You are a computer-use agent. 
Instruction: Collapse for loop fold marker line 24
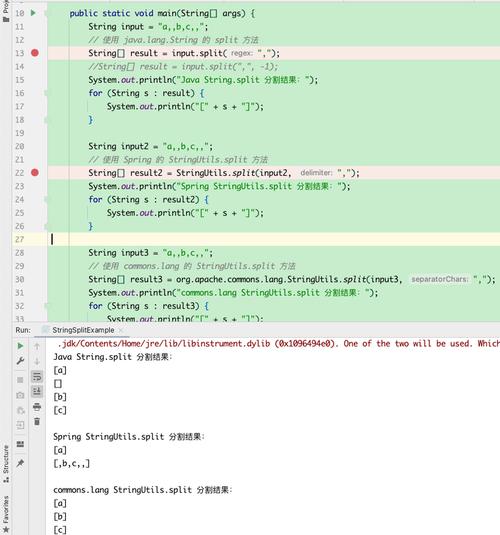(x=46, y=200)
